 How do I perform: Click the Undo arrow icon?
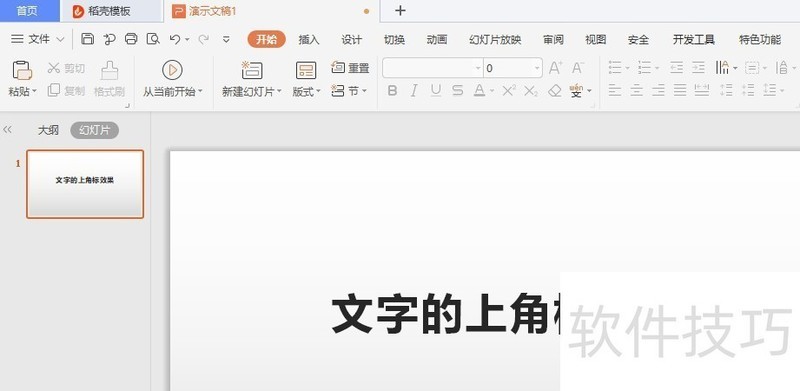click(175, 39)
